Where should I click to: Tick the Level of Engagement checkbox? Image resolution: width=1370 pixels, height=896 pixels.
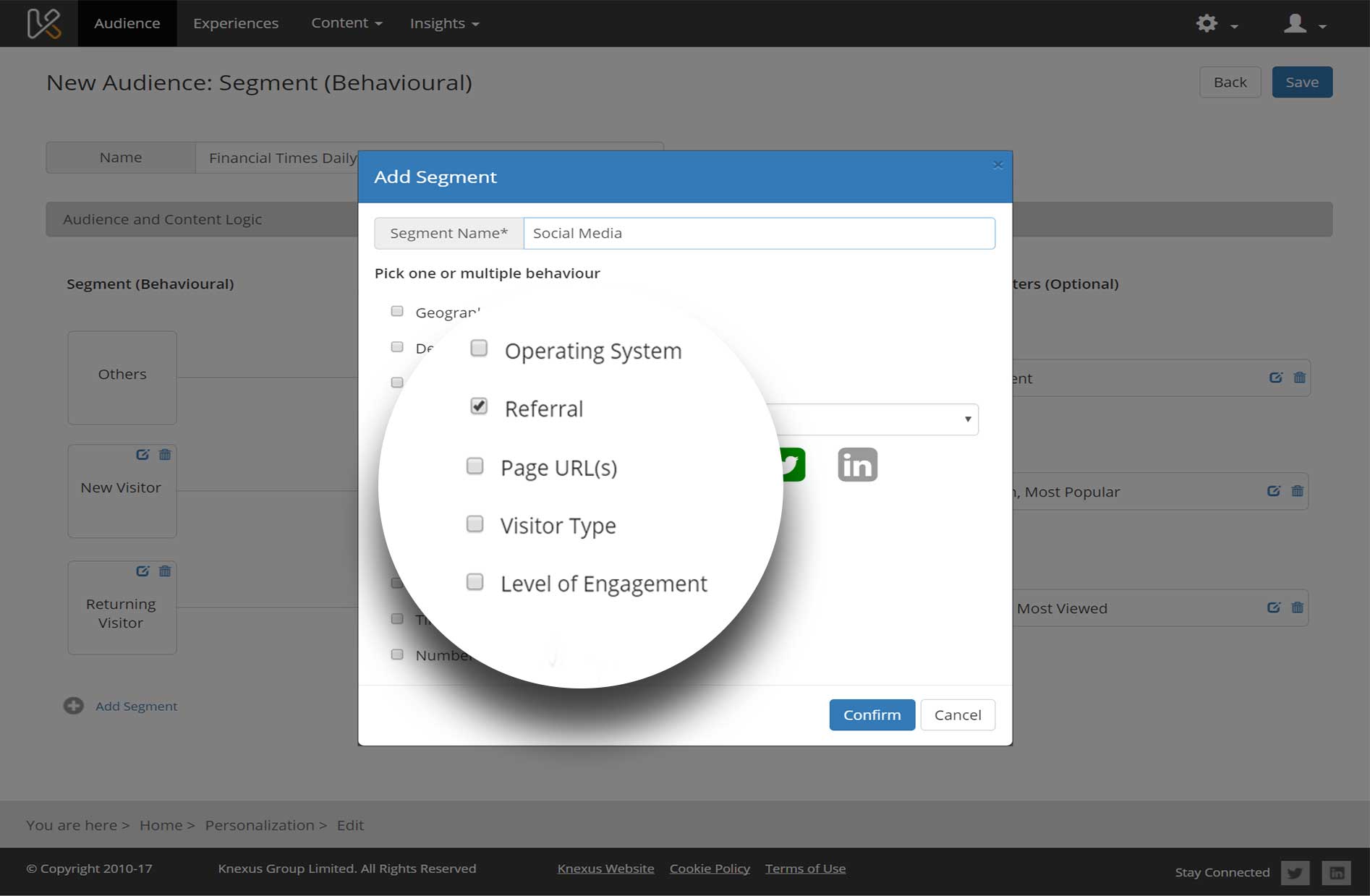(475, 581)
